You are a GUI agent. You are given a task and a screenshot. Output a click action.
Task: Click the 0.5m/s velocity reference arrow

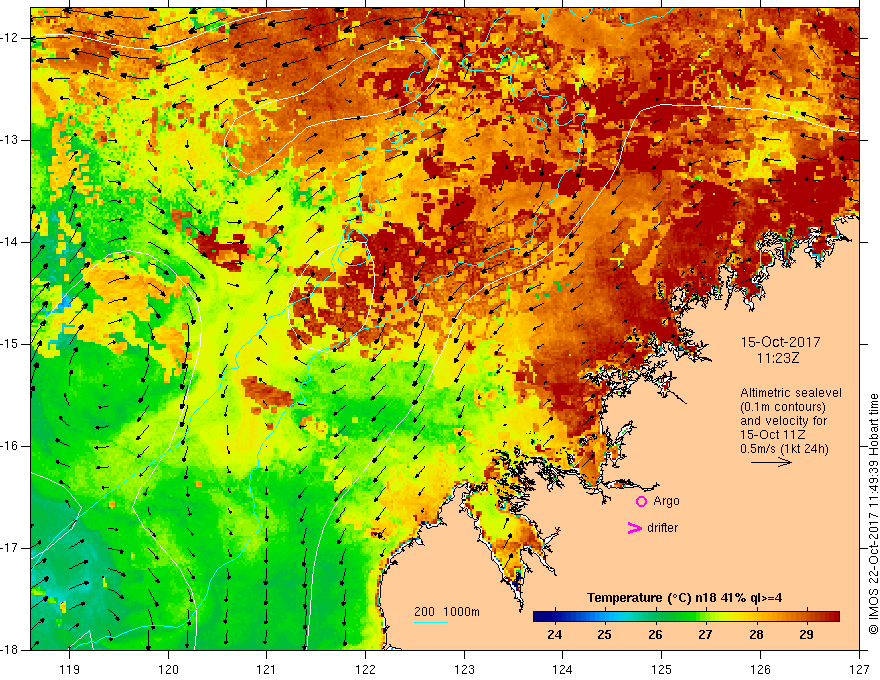[772, 462]
